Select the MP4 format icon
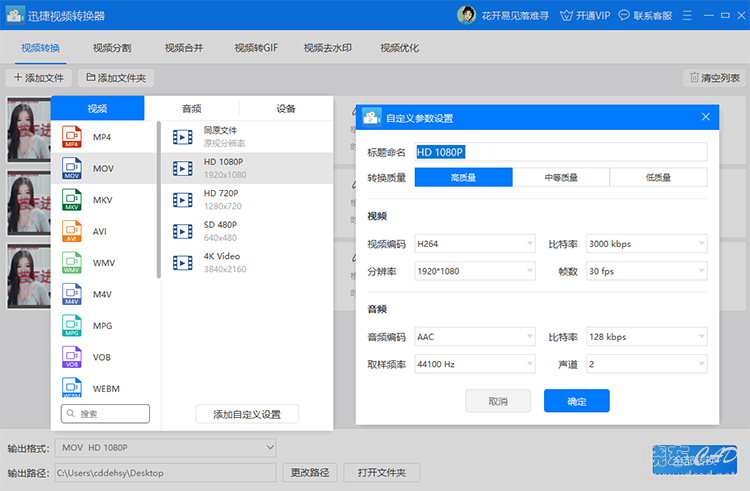Image resolution: width=750 pixels, height=491 pixels. click(x=72, y=137)
